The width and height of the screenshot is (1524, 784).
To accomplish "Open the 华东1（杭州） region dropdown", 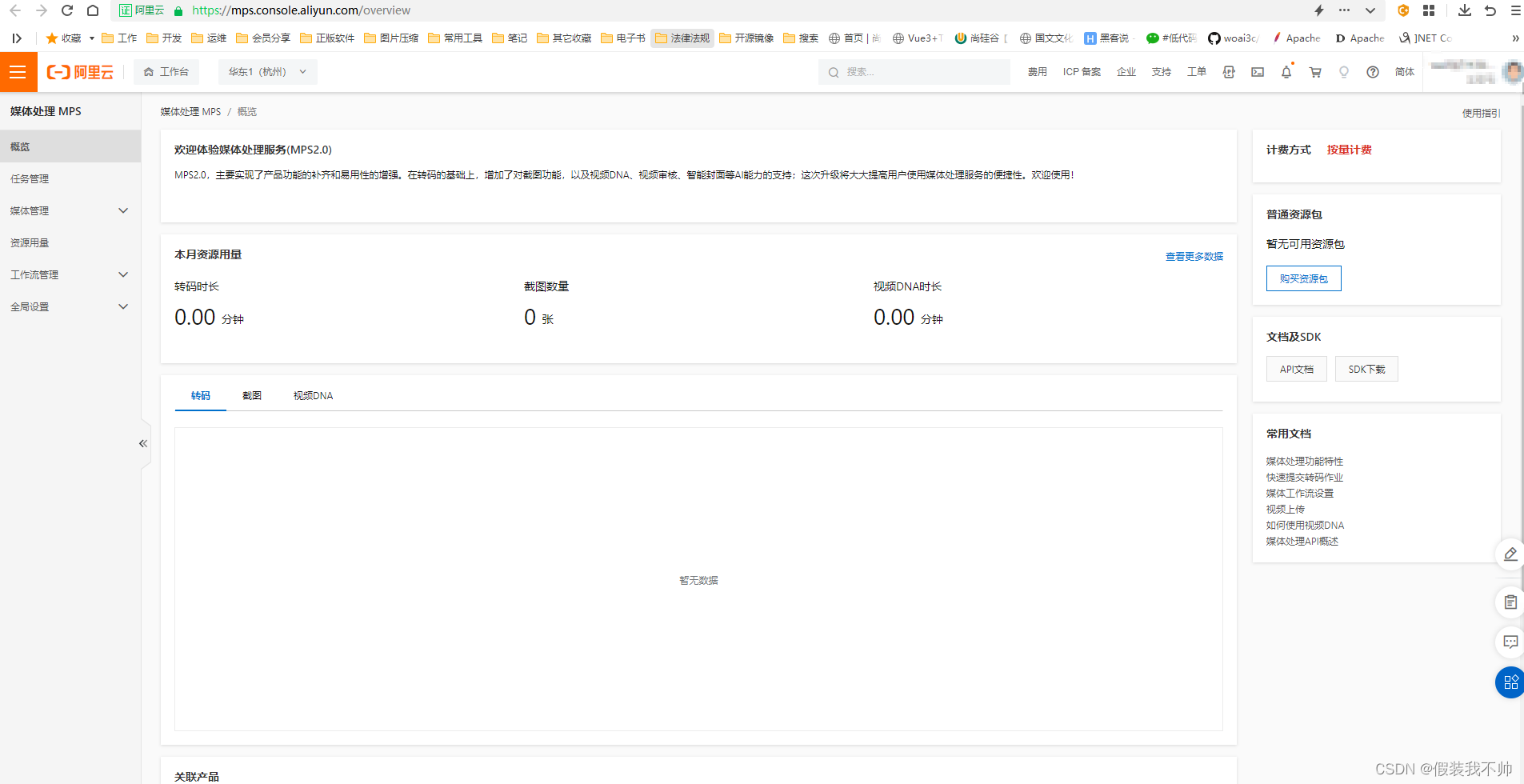I will point(267,72).
